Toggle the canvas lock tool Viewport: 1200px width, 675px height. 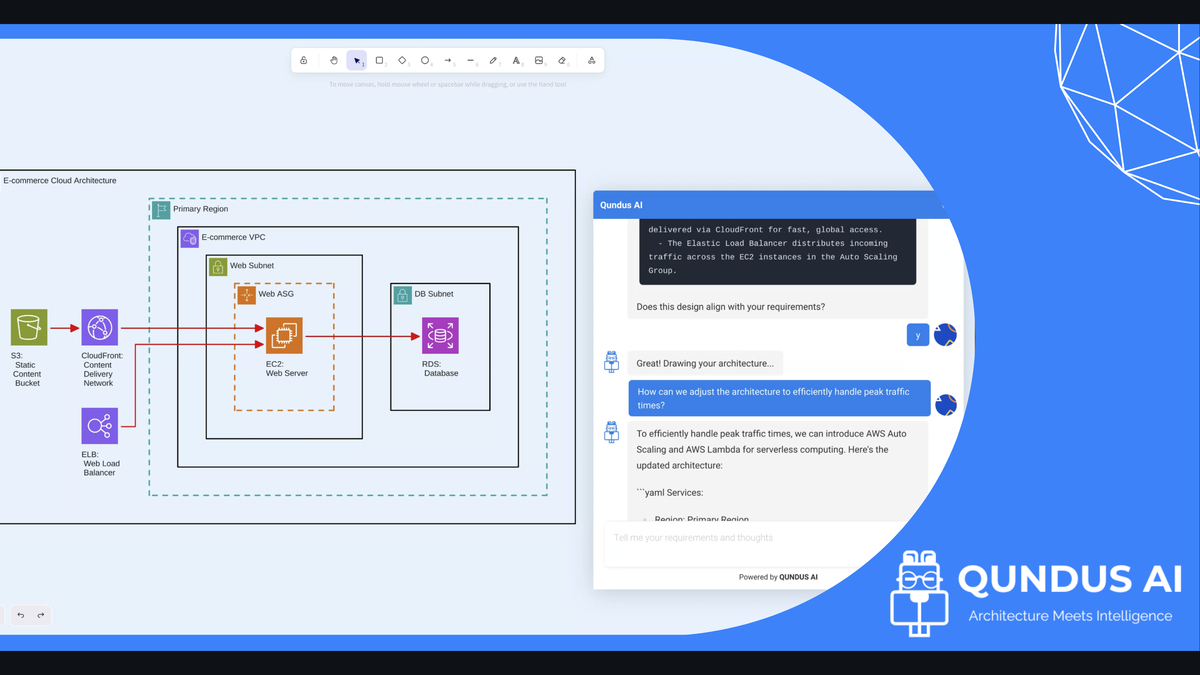(x=304, y=61)
